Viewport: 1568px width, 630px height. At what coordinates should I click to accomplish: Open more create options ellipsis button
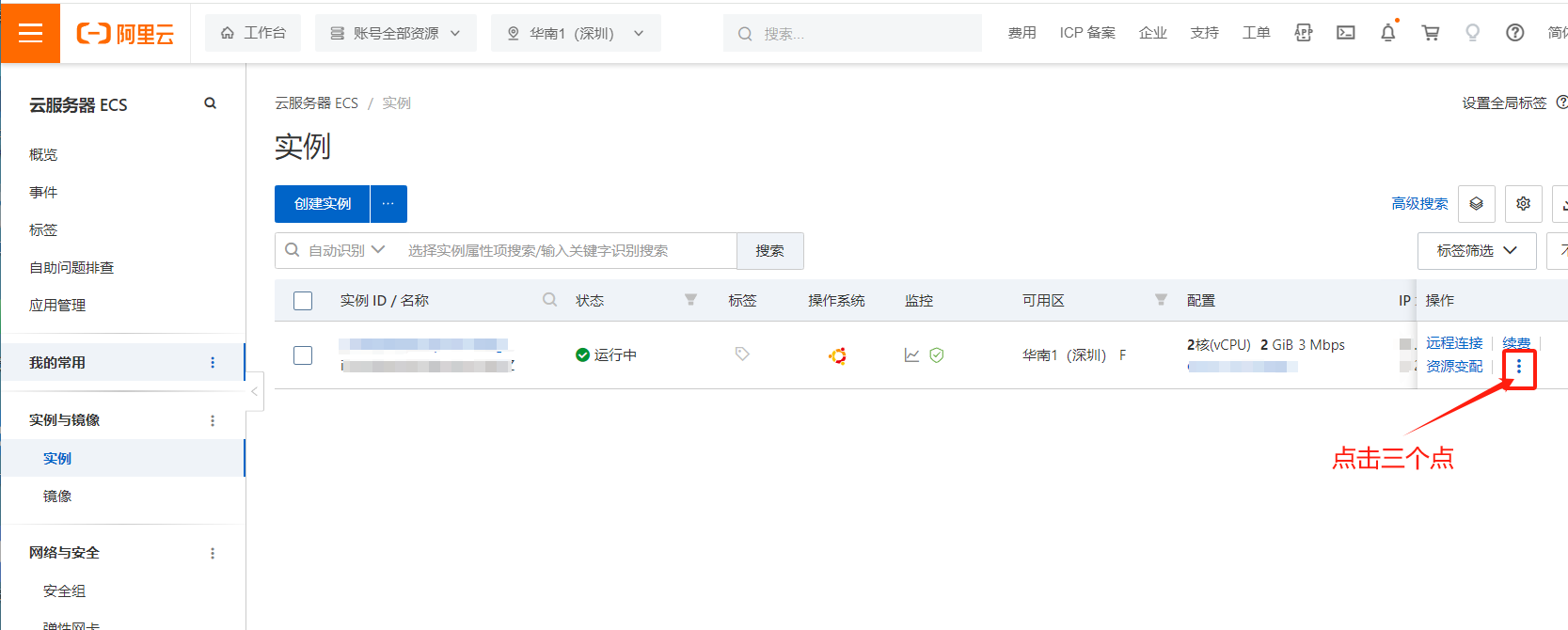(388, 204)
